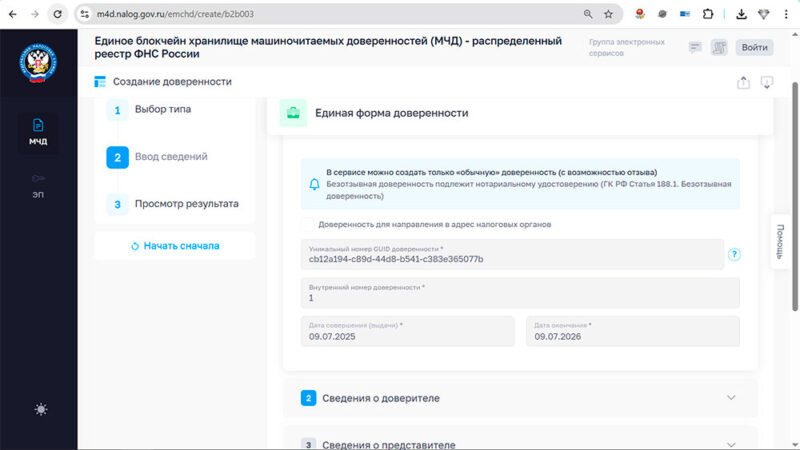The width and height of the screenshot is (800, 450).
Task: Click the Создание доверенности list icon
Action: coord(100,82)
